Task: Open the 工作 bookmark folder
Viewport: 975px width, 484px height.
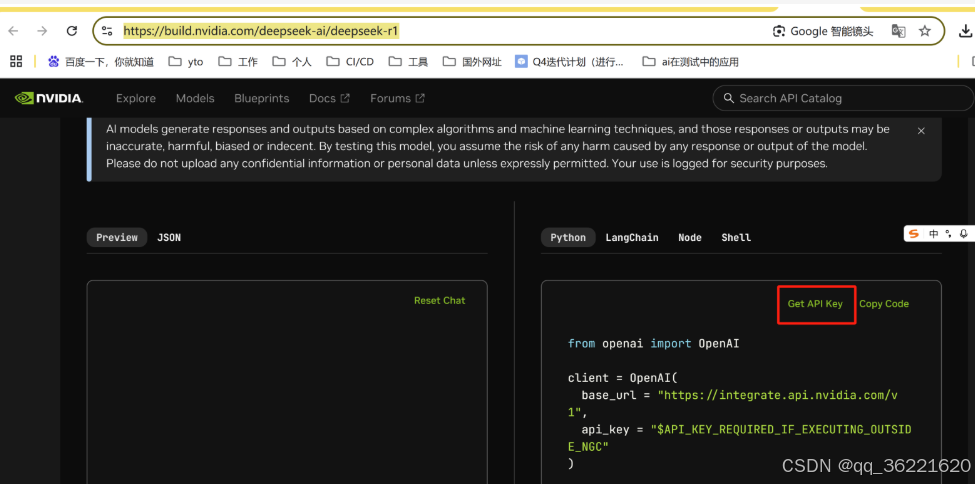Action: [238, 62]
